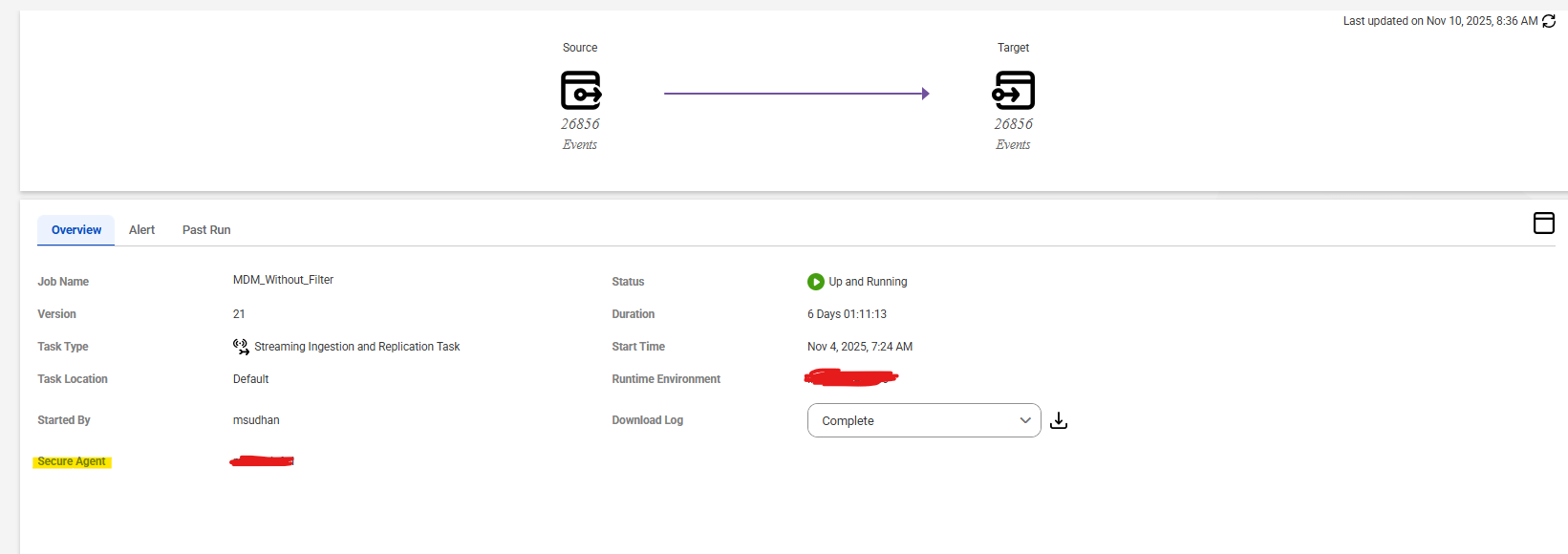Open the Past Run tab

point(206,230)
